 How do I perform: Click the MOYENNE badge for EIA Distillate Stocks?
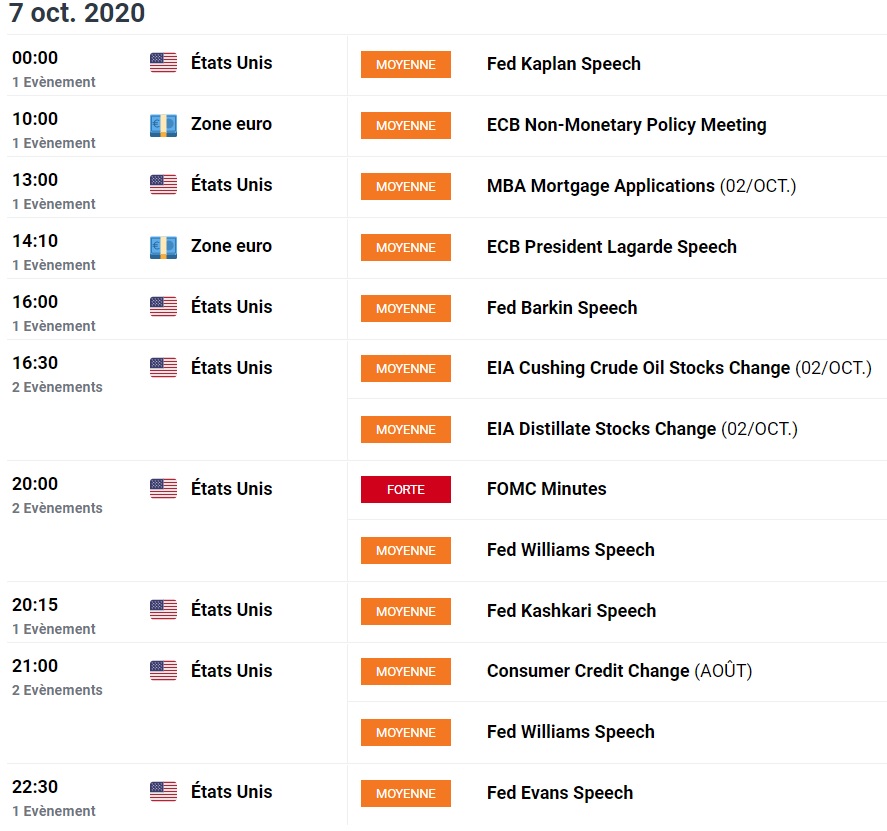pyautogui.click(x=405, y=429)
